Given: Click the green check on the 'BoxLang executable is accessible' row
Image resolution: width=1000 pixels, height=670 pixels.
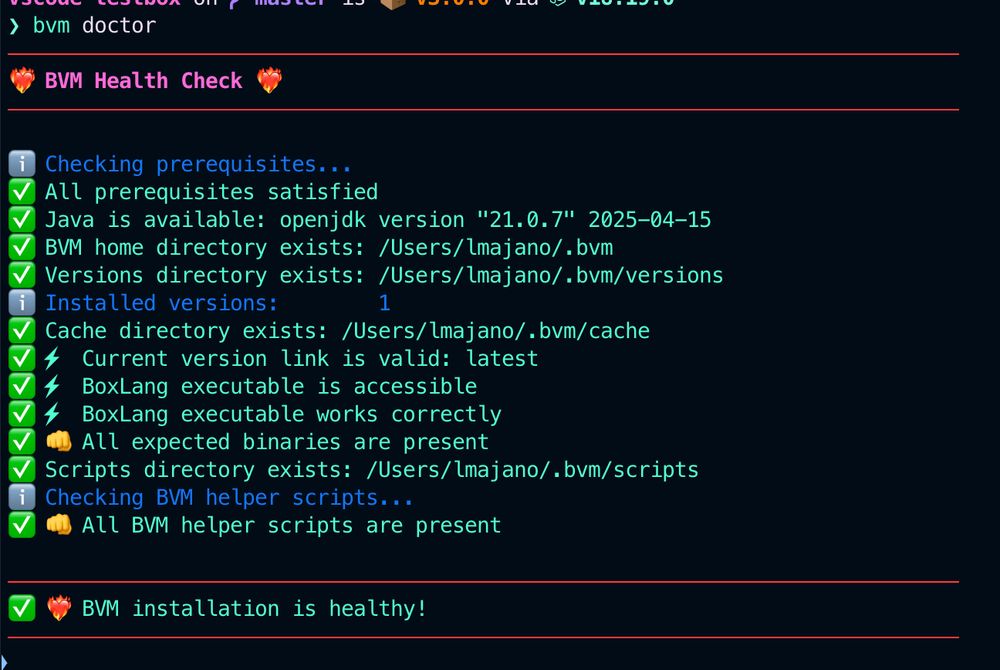Looking at the screenshot, I should pyautogui.click(x=22, y=386).
